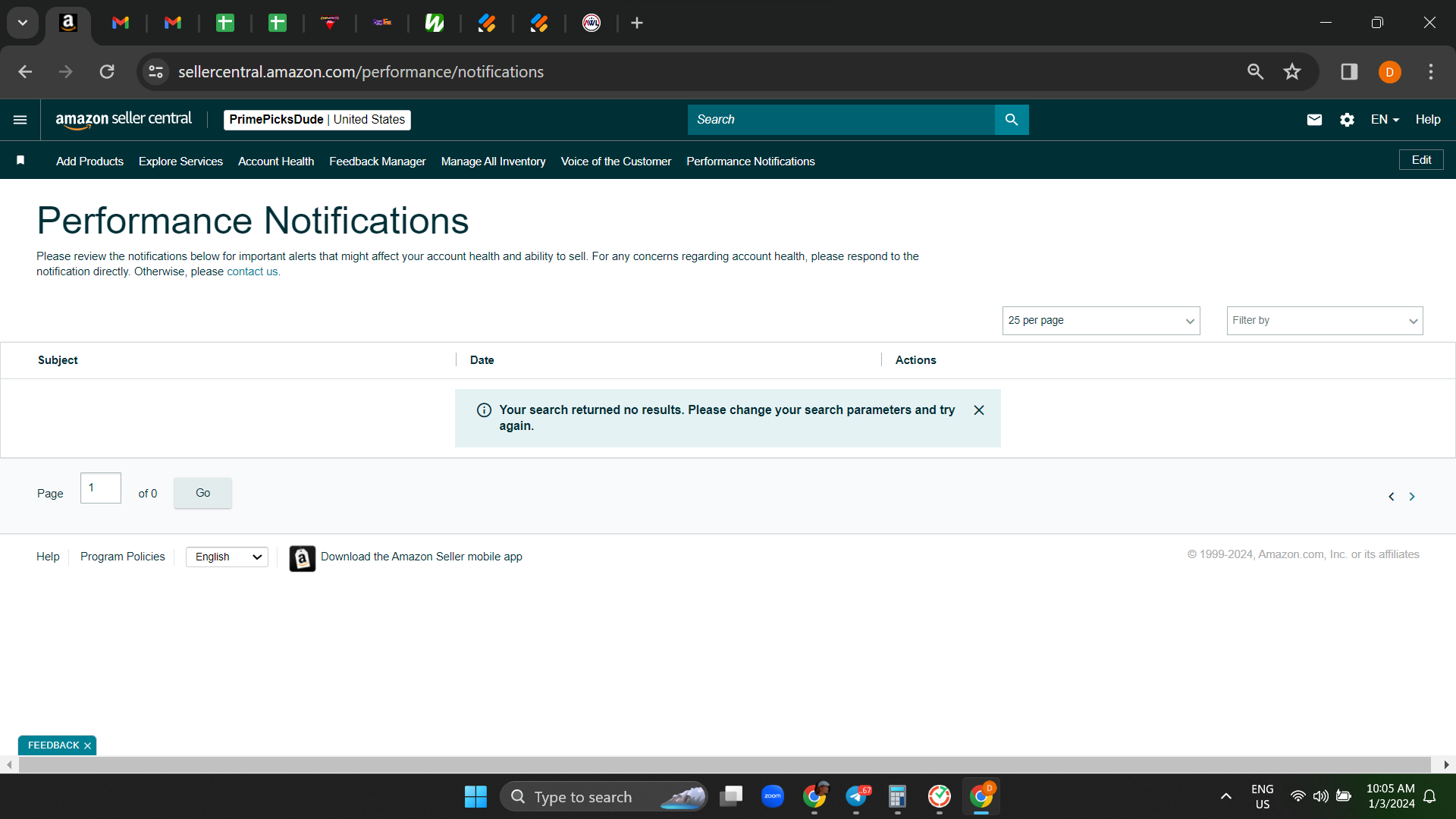Click the browser address bar URL
The height and width of the screenshot is (819, 1456).
click(x=361, y=72)
